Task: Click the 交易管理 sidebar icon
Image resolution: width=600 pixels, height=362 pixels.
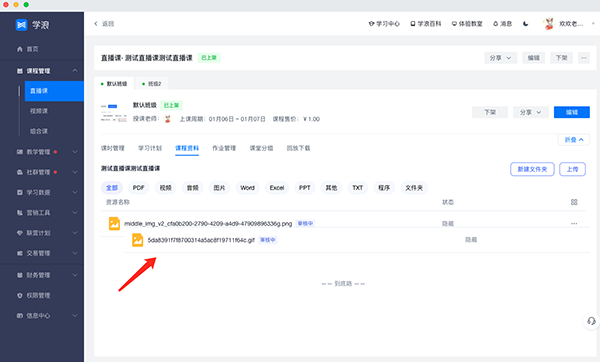Action: pyautogui.click(x=20, y=253)
